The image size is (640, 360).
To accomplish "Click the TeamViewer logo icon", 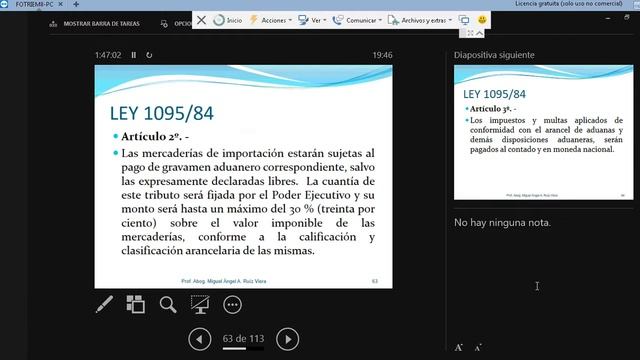I will (x=4, y=4).
